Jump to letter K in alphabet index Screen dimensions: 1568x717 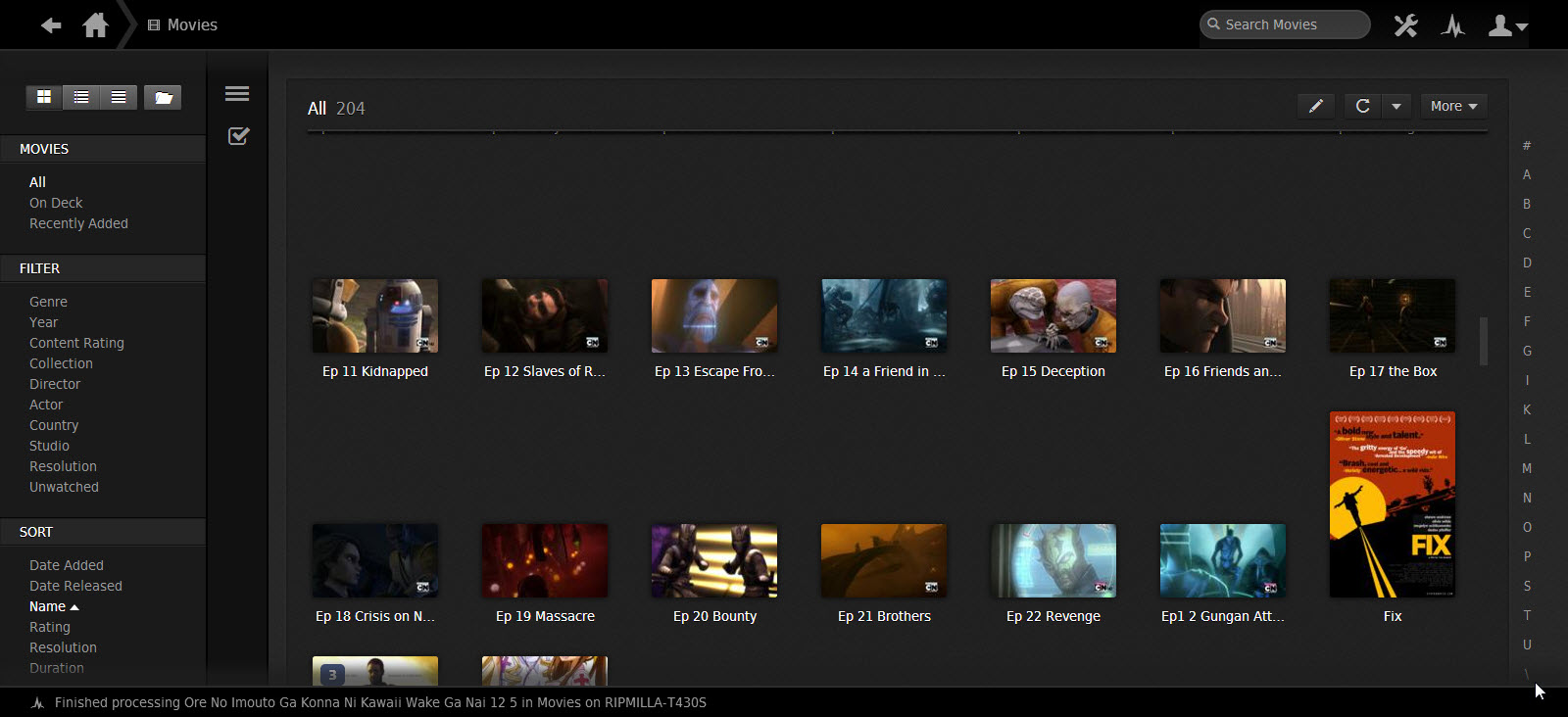(x=1527, y=409)
